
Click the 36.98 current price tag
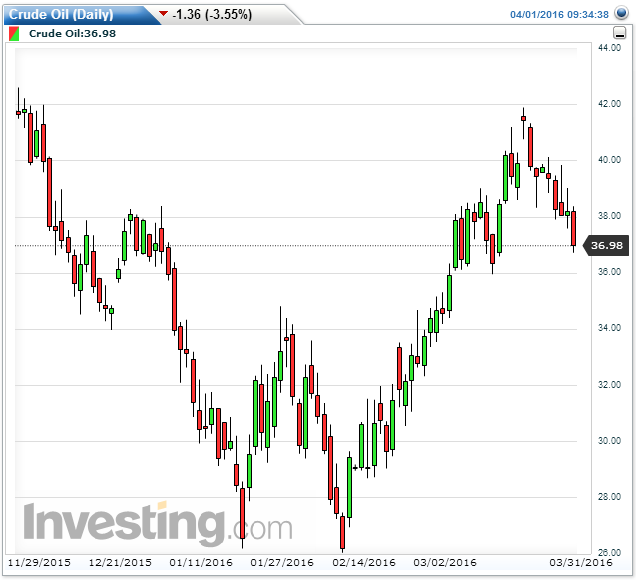point(608,245)
